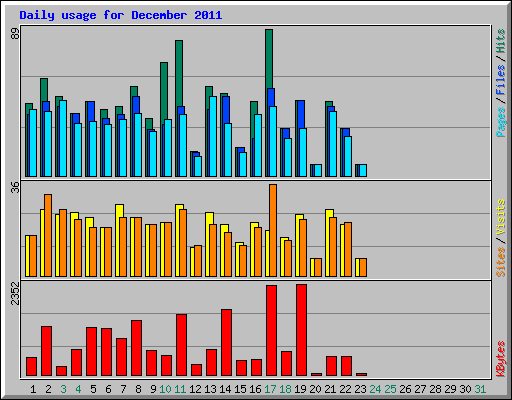The height and width of the screenshot is (400, 512).
Task: Select green day label "10"
Action: coord(165,389)
